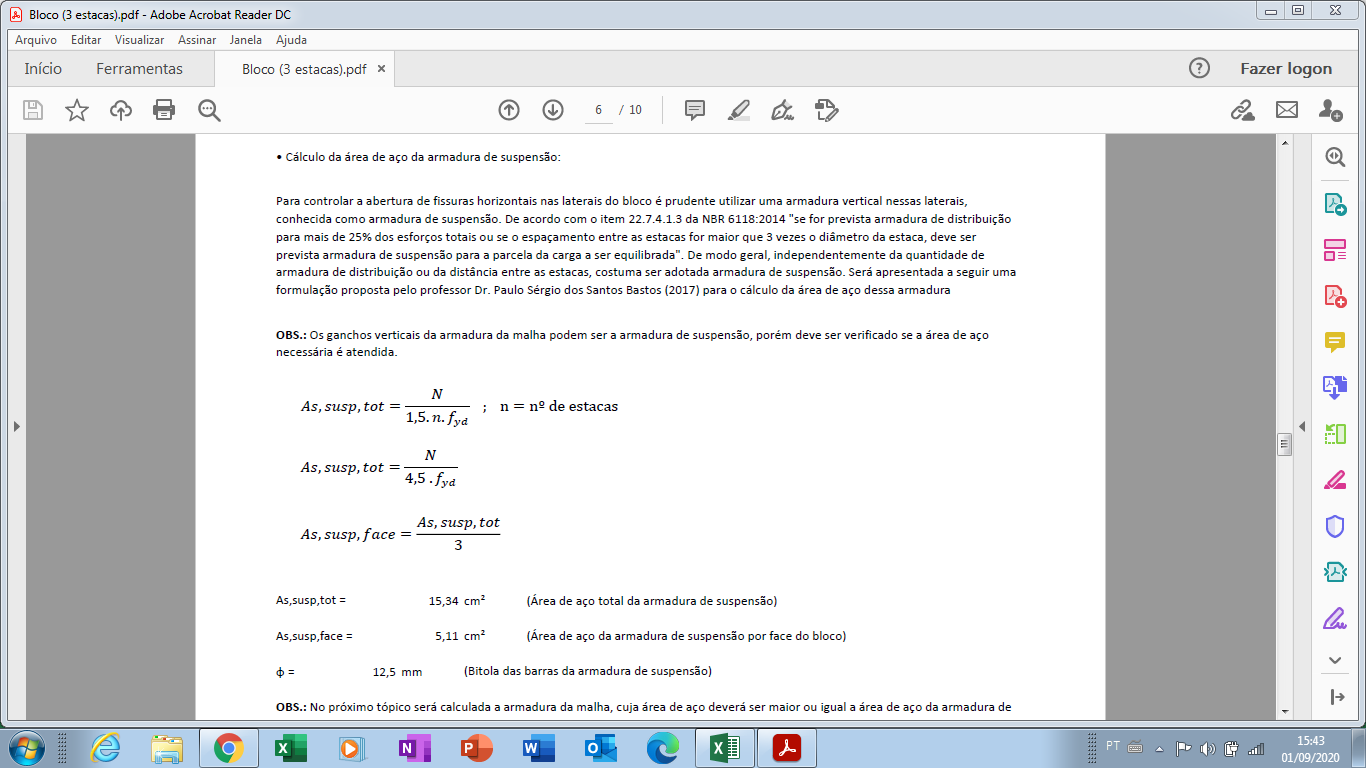The image size is (1366, 768).
Task: Open the Windows Start menu
Action: point(24,748)
